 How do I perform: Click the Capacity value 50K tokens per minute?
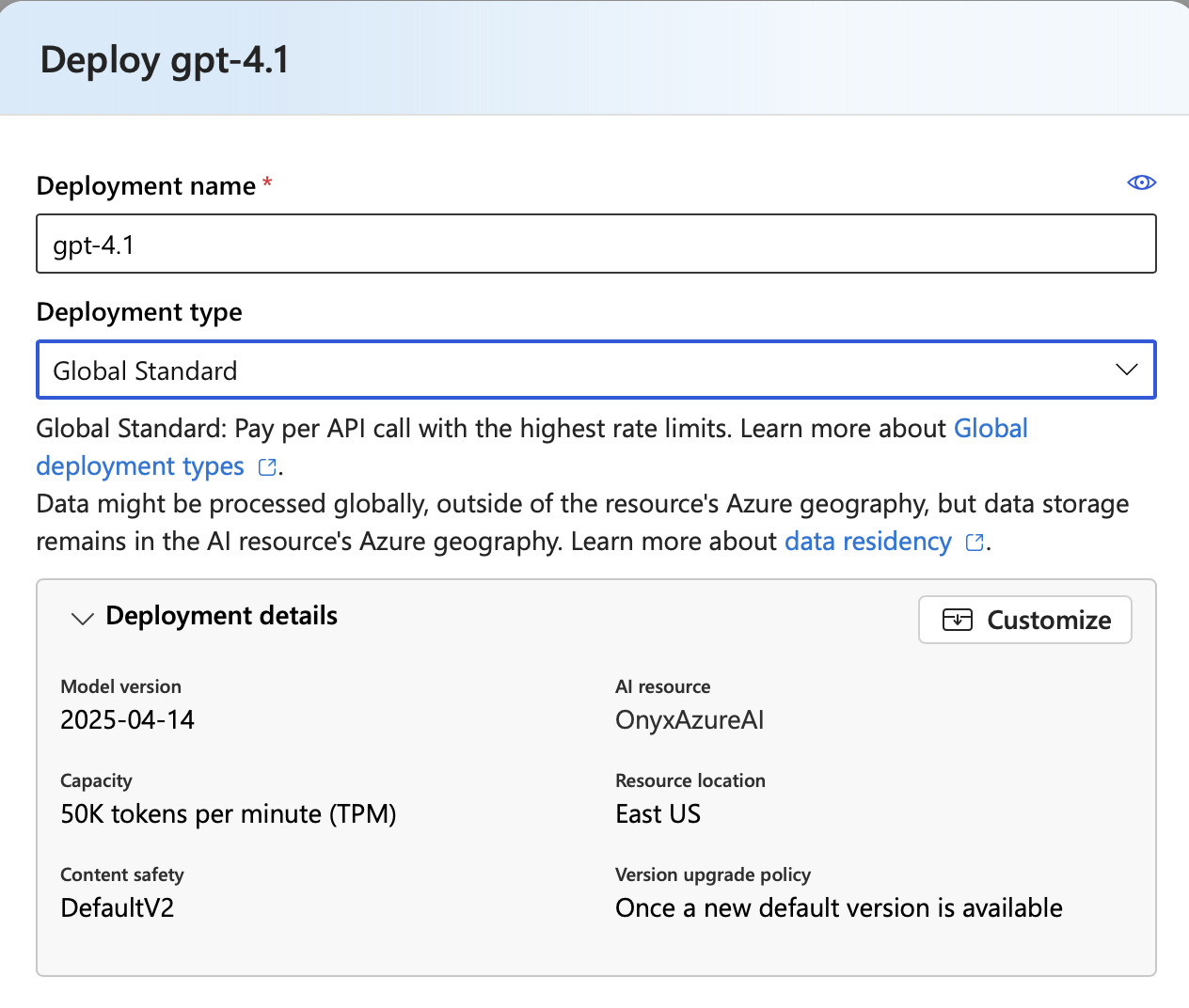tap(228, 814)
